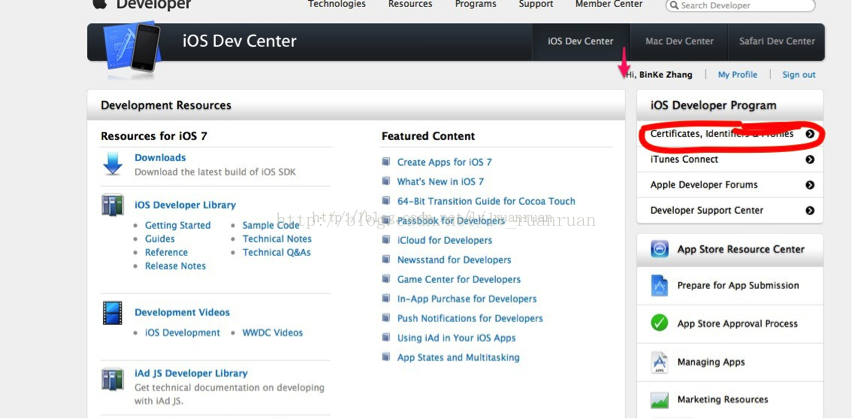The width and height of the screenshot is (852, 419).
Task: Click the Downloads blue arrow icon
Action: (x=112, y=164)
